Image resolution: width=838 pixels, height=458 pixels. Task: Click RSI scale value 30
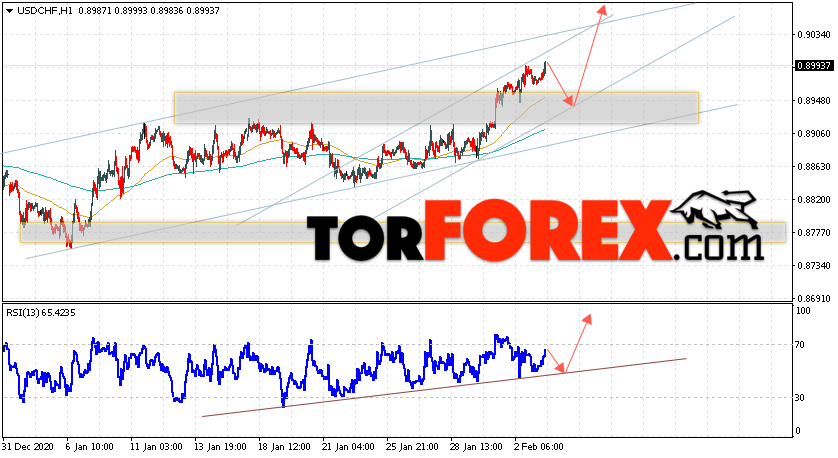800,398
